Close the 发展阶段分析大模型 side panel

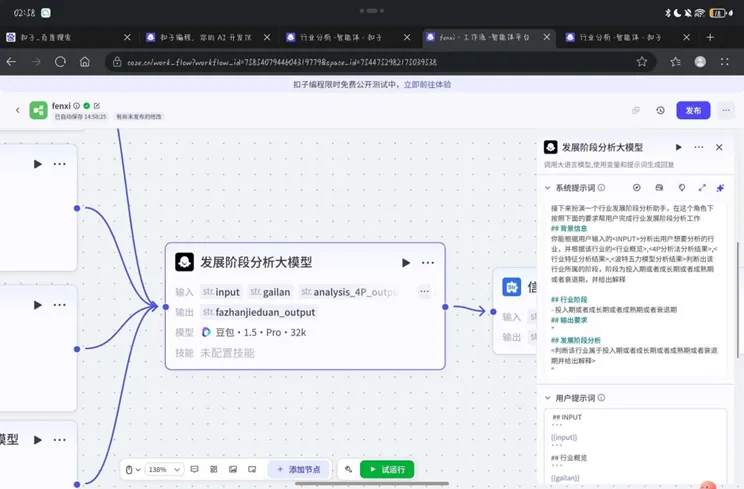719,148
